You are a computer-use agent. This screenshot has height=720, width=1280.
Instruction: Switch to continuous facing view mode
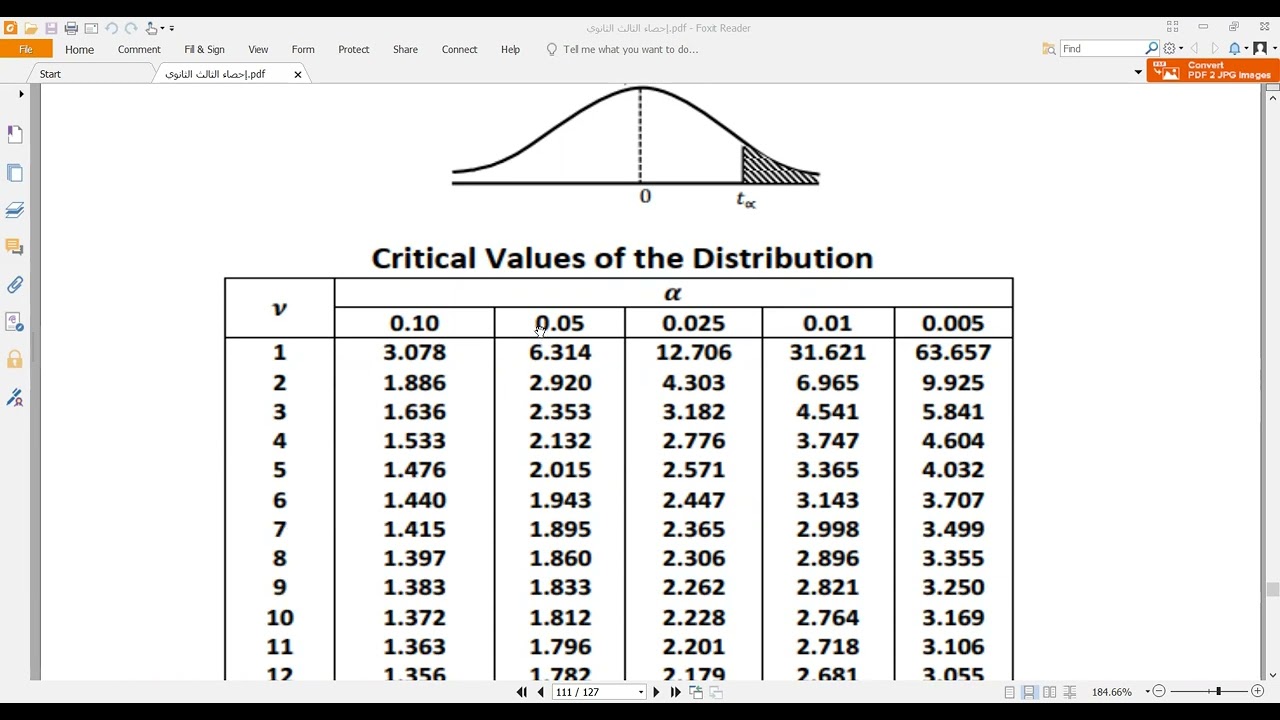[1069, 692]
